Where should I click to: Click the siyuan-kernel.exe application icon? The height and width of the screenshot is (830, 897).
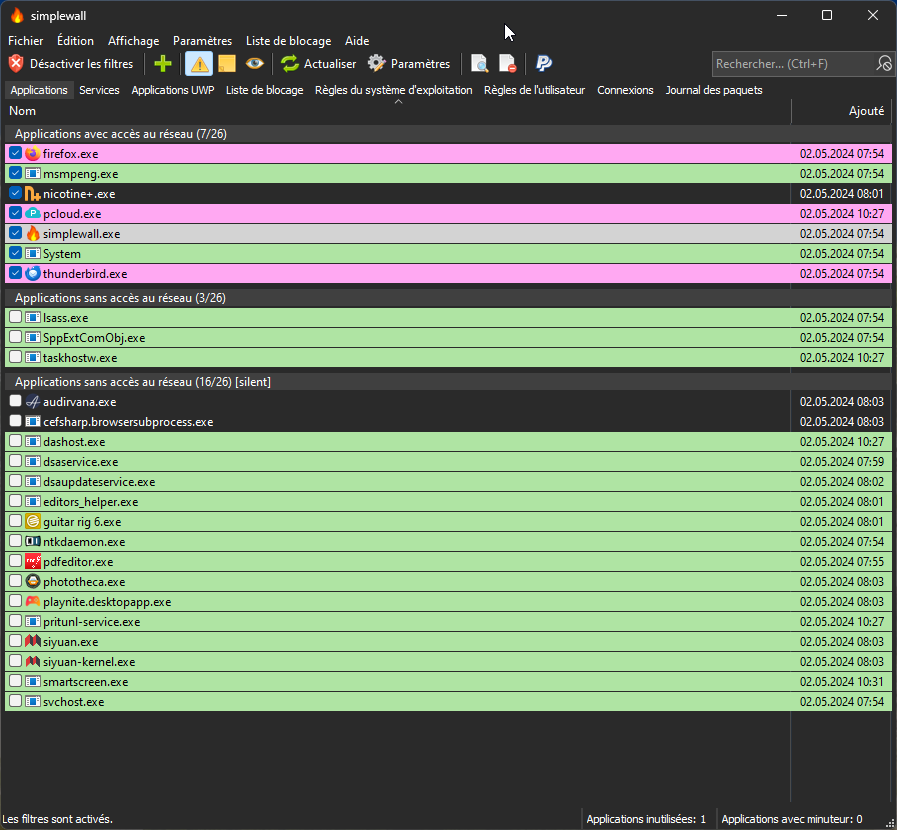coord(33,662)
